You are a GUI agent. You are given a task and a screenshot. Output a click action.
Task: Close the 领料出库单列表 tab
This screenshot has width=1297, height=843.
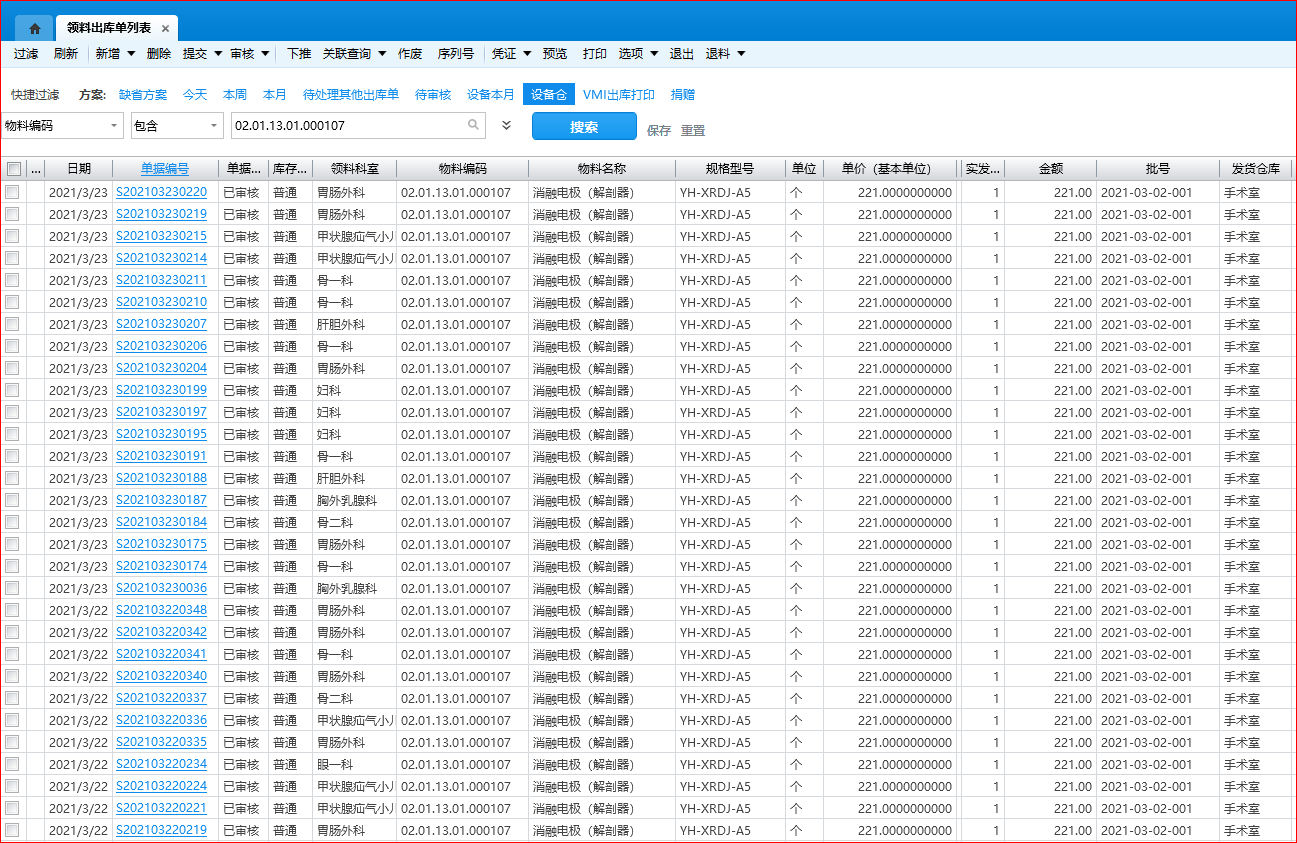[x=165, y=29]
